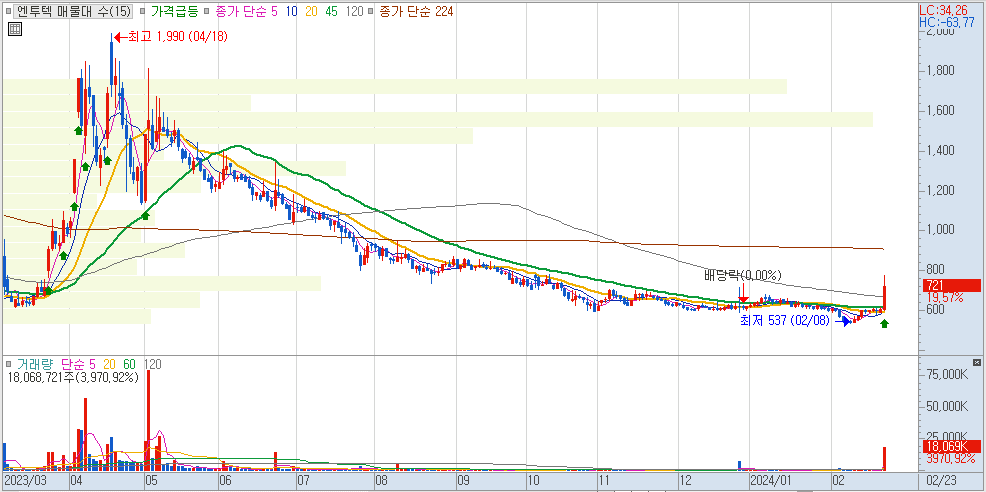This screenshot has height=492, width=986.
Task: Click the HC:-63,77 readout
Action: click(x=947, y=22)
